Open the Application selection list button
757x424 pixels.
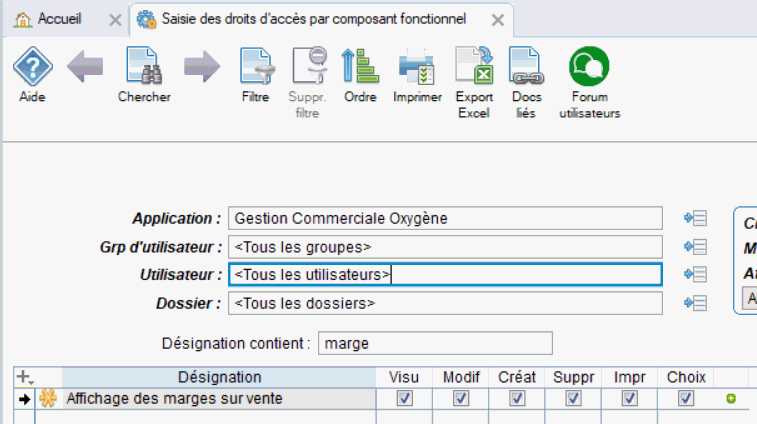click(x=695, y=218)
